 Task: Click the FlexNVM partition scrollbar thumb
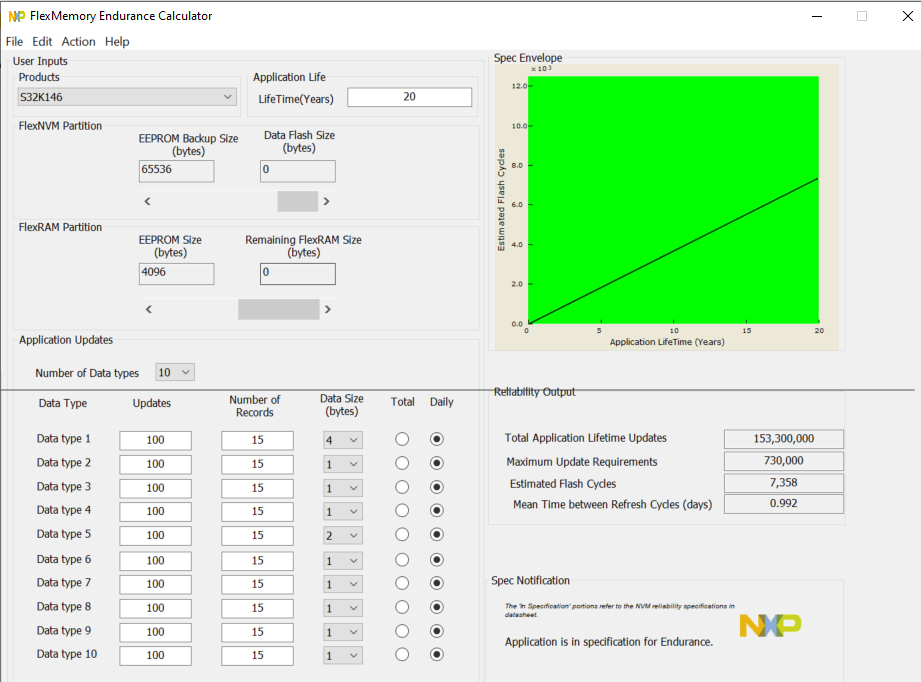click(x=296, y=201)
